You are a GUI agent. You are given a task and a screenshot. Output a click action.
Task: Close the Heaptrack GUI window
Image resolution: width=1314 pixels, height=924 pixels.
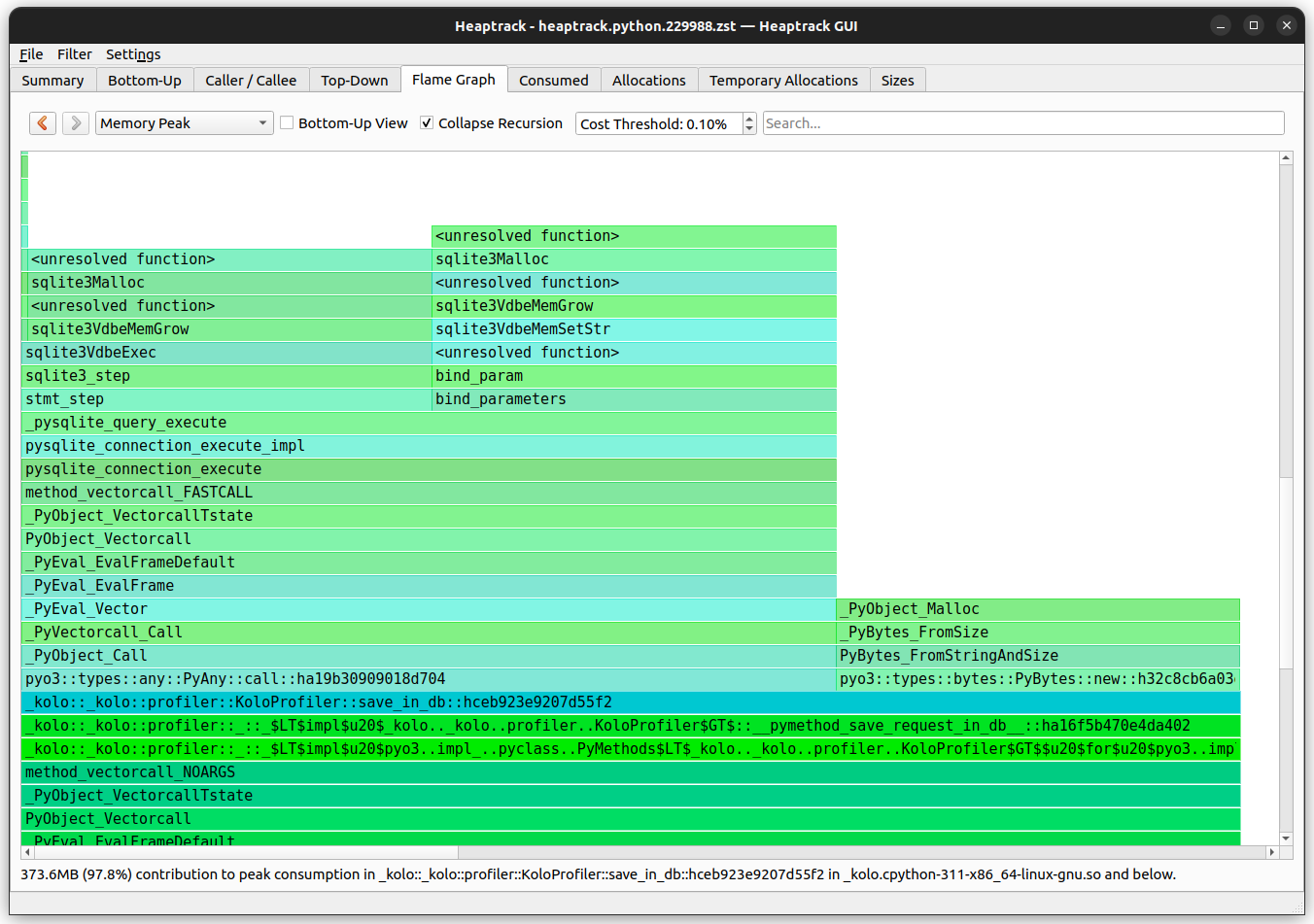pyautogui.click(x=1286, y=25)
